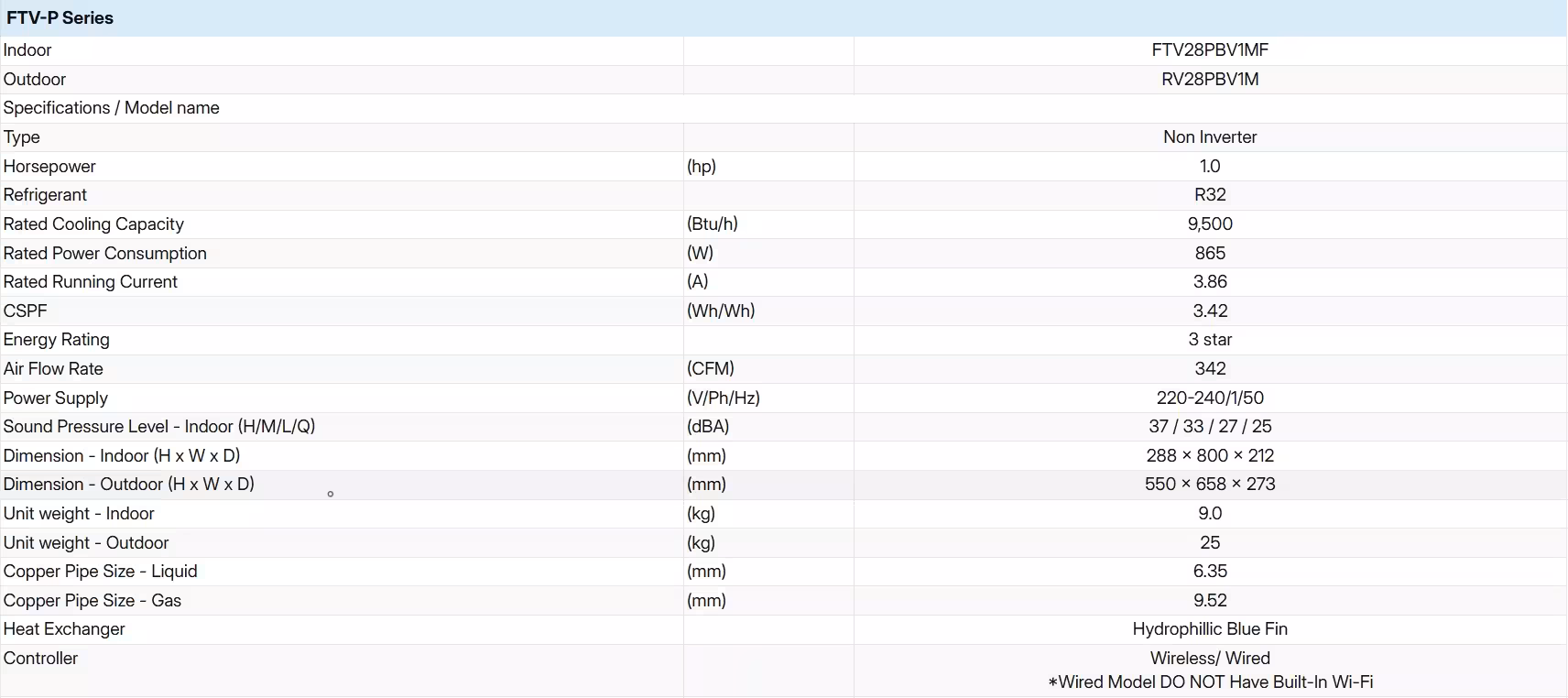Click the air flow value 342
This screenshot has height=698, width=1568.
(1210, 369)
